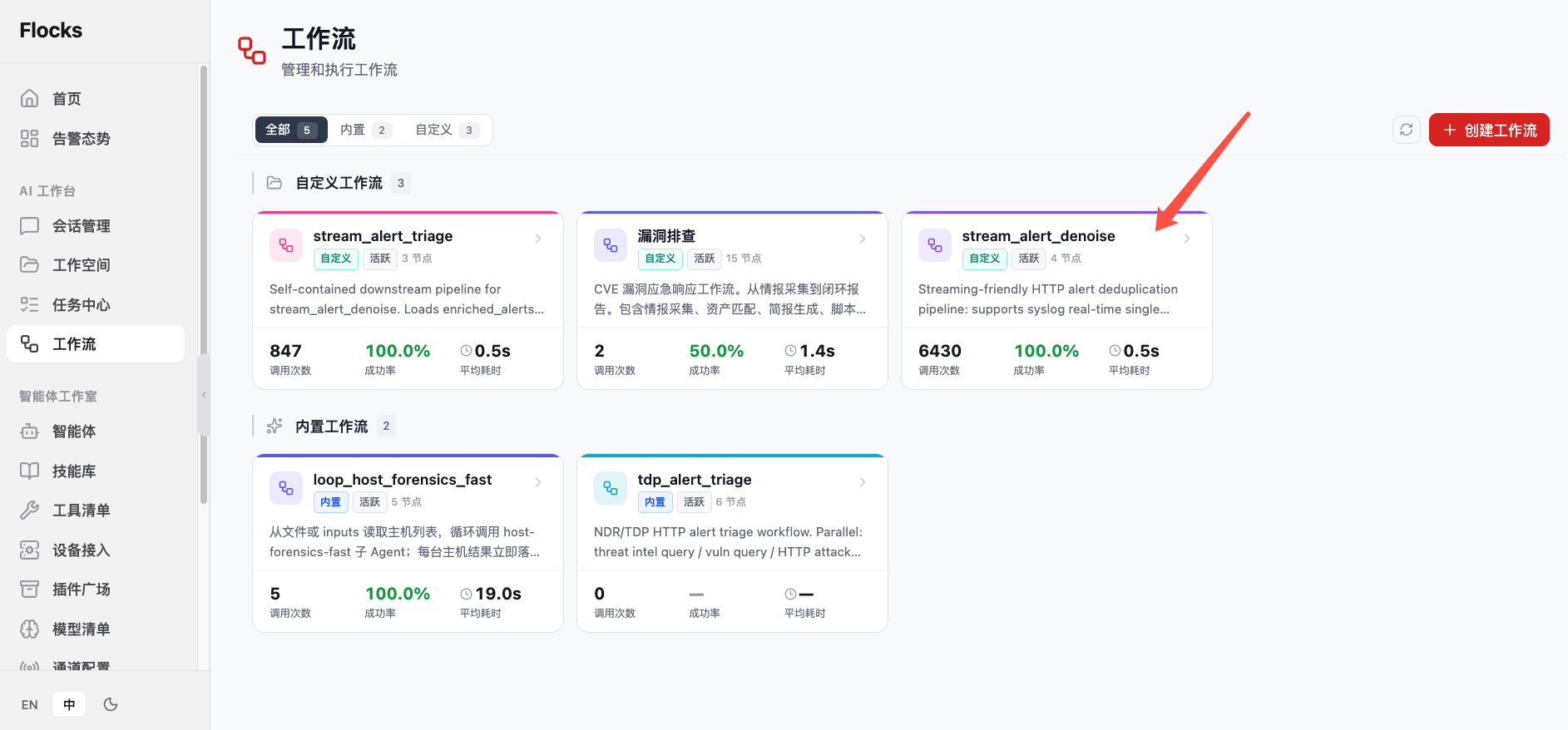Open 插件广场 store icon
The image size is (1568, 730).
pos(30,589)
